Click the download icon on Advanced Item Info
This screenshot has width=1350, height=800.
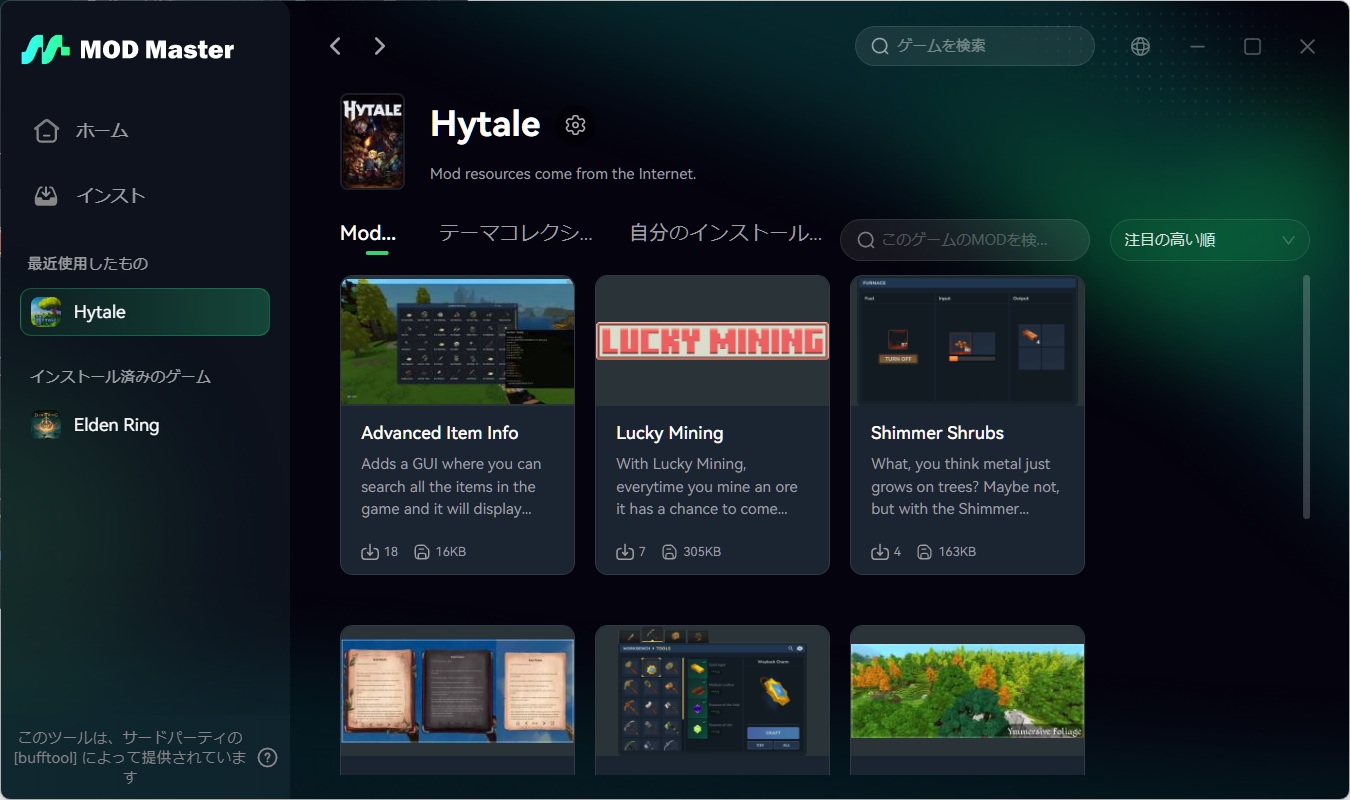point(370,552)
